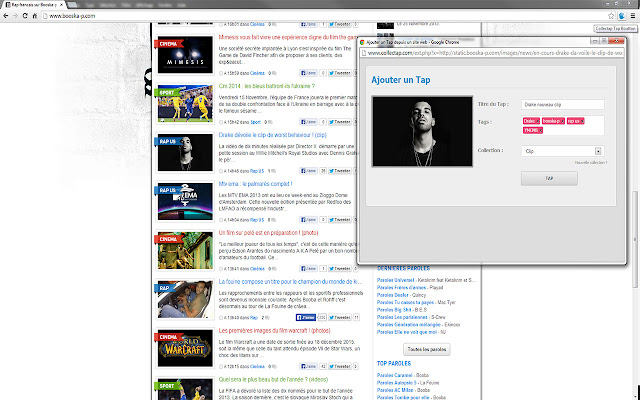Click Facebook J'aime on Mtv ema article

point(309,220)
